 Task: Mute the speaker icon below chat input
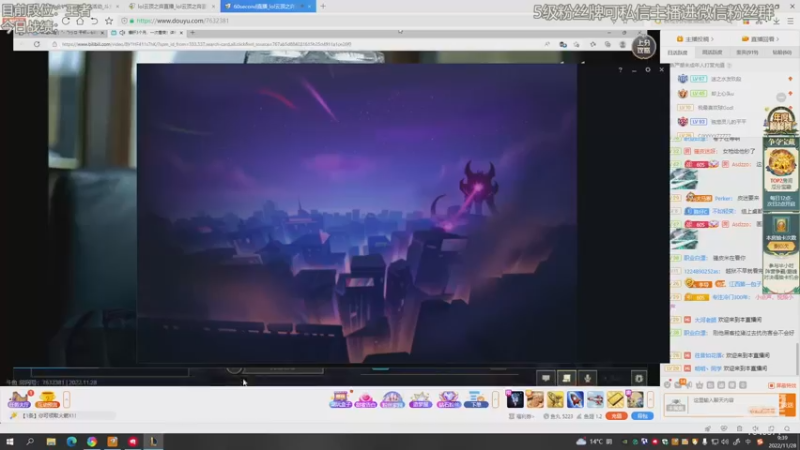(755, 429)
